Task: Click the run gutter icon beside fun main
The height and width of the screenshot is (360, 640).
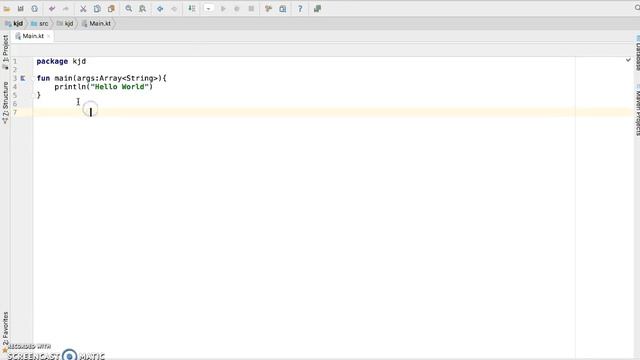Action: click(x=23, y=78)
